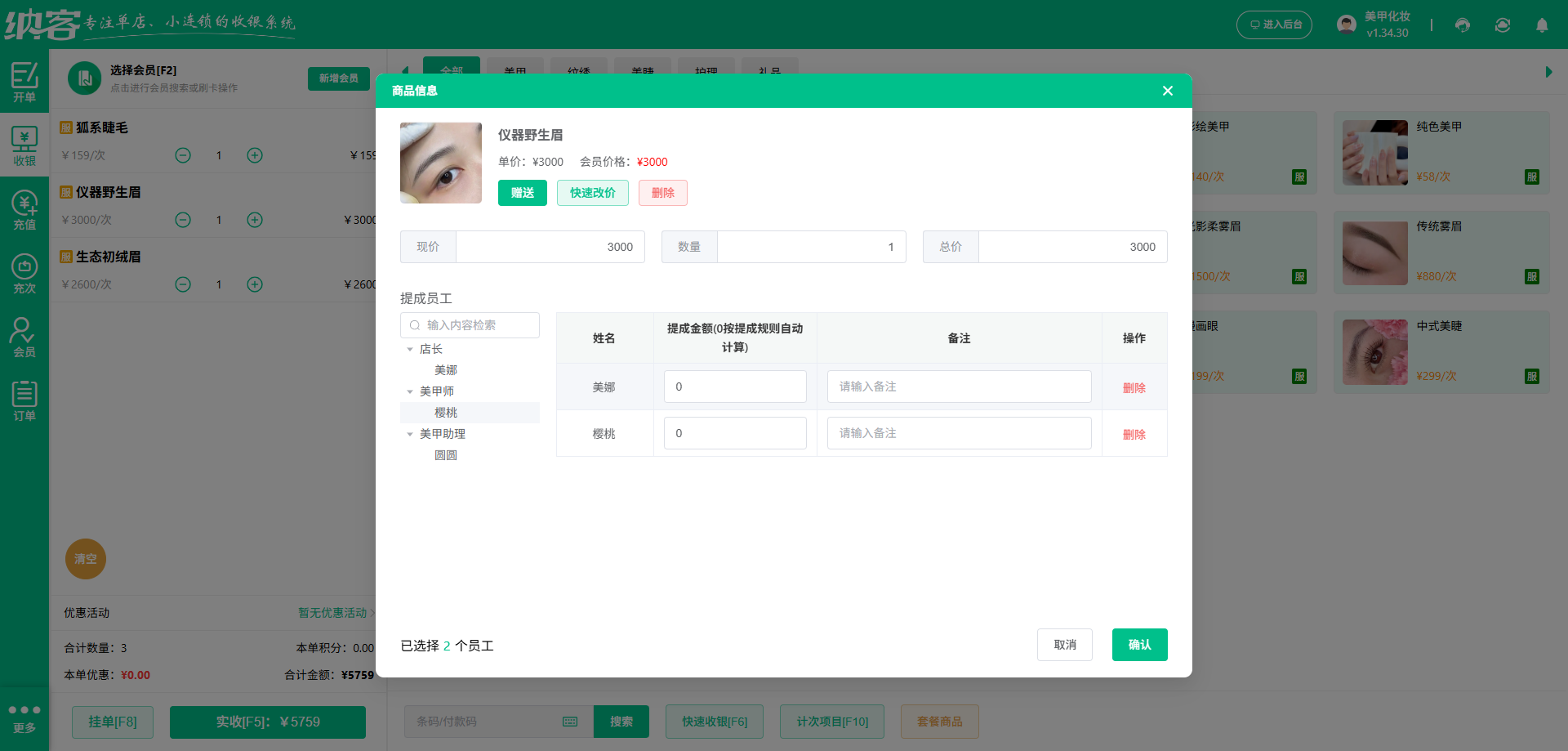
Task: Confirm product info with 确认 button
Action: (1139, 644)
